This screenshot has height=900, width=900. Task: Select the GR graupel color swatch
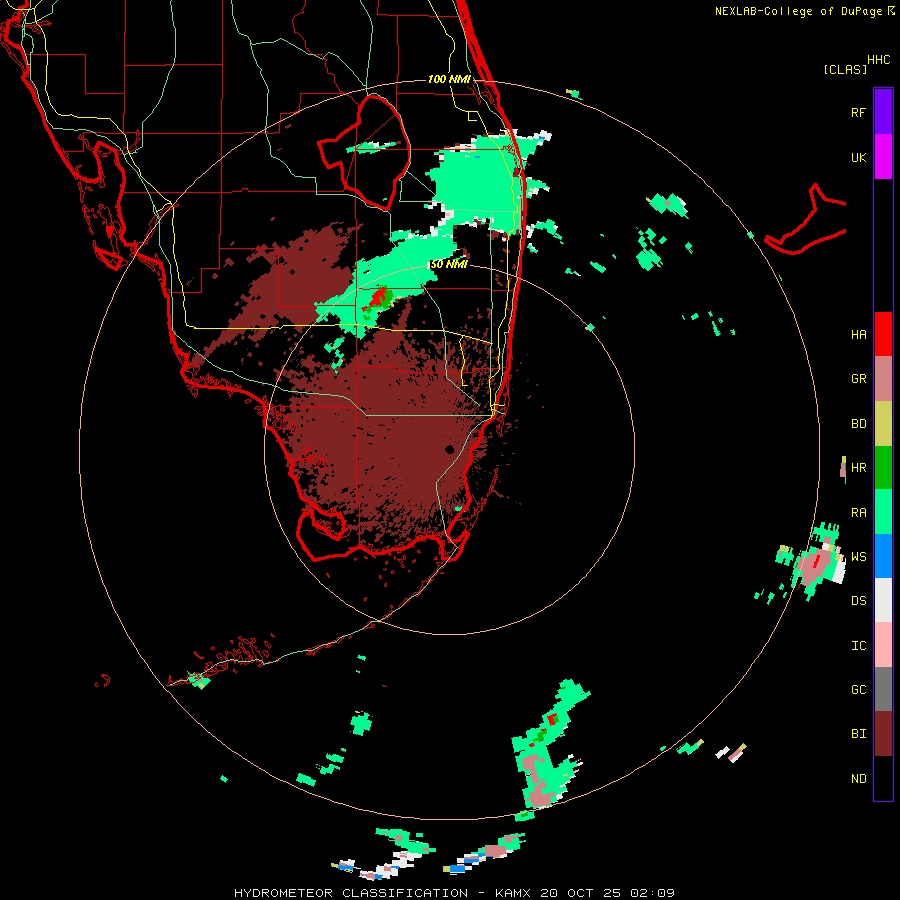tap(883, 379)
